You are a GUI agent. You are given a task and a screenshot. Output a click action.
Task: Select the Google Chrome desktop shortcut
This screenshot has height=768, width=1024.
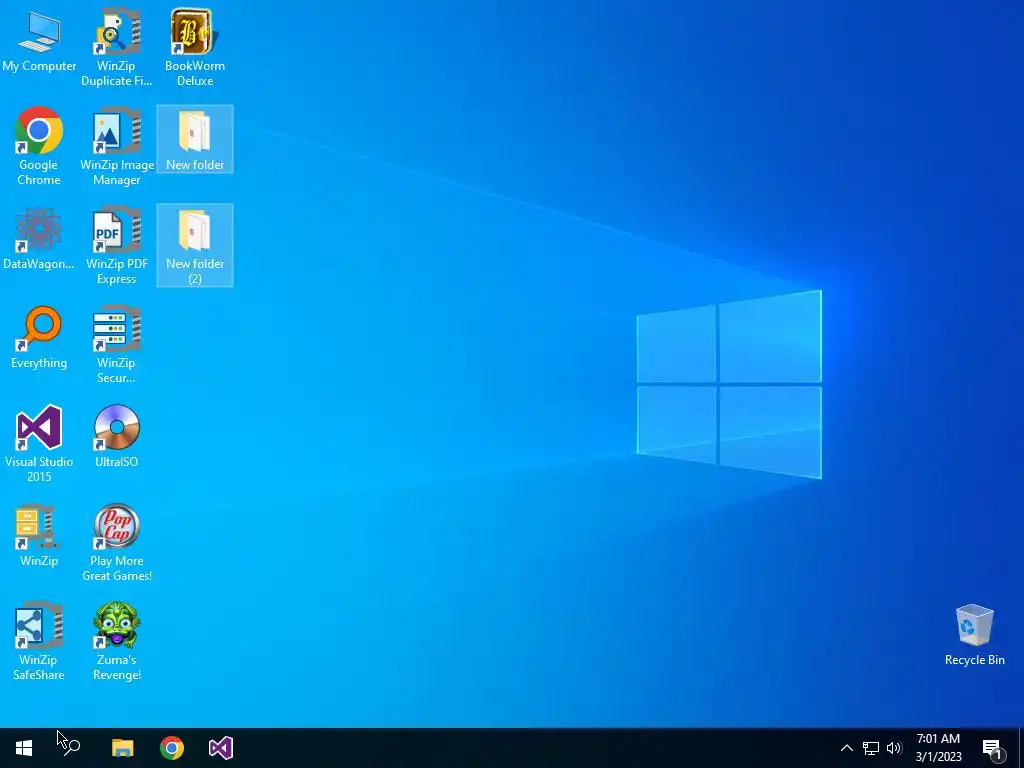coord(39,145)
